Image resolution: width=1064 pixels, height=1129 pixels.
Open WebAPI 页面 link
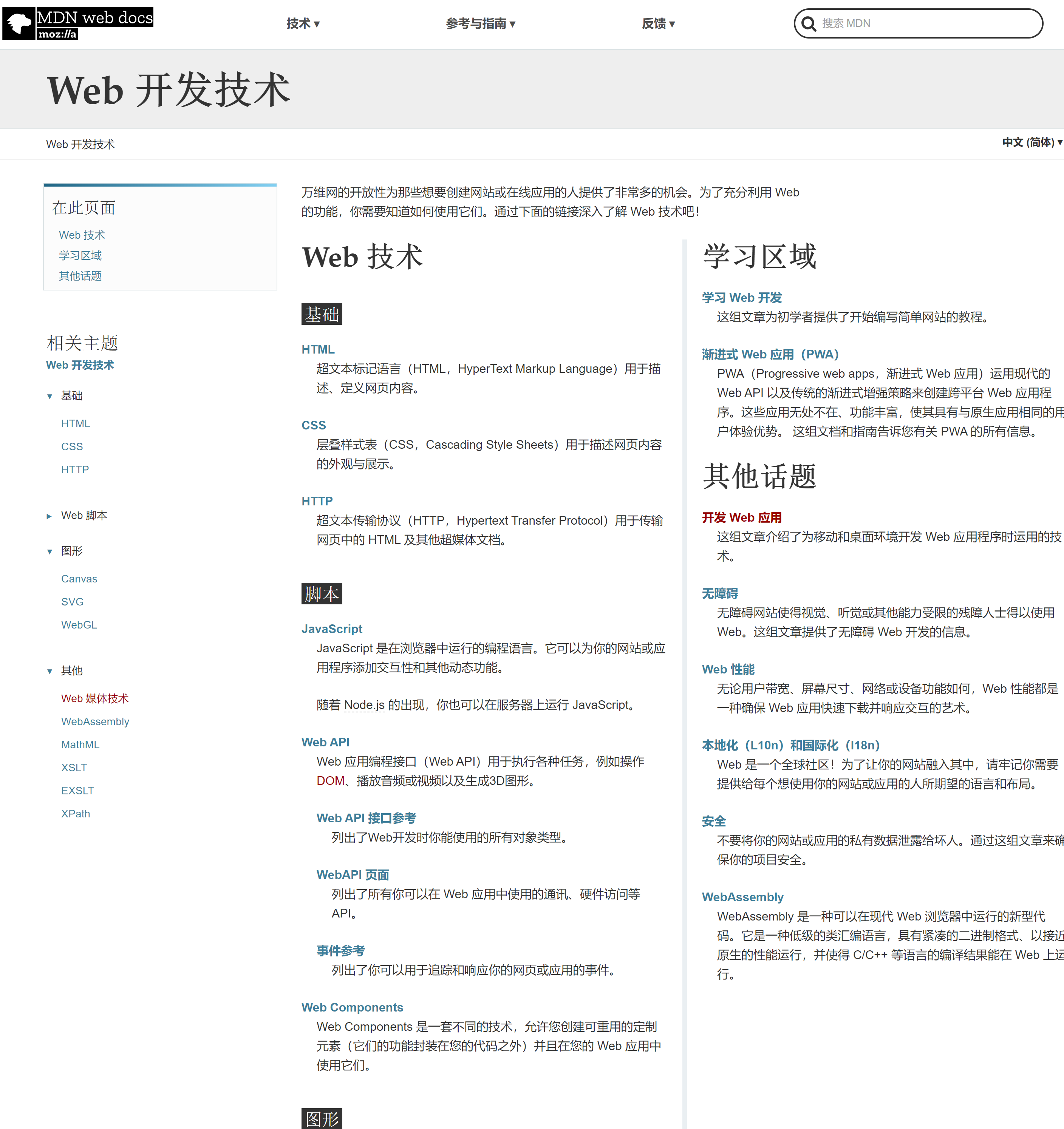tap(353, 875)
